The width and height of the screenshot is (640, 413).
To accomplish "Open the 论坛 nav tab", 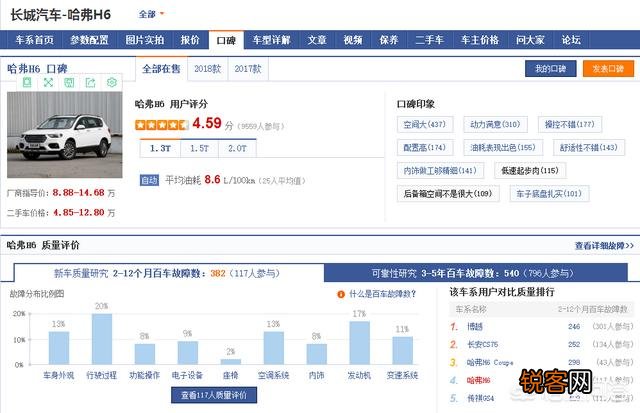I will coord(571,40).
